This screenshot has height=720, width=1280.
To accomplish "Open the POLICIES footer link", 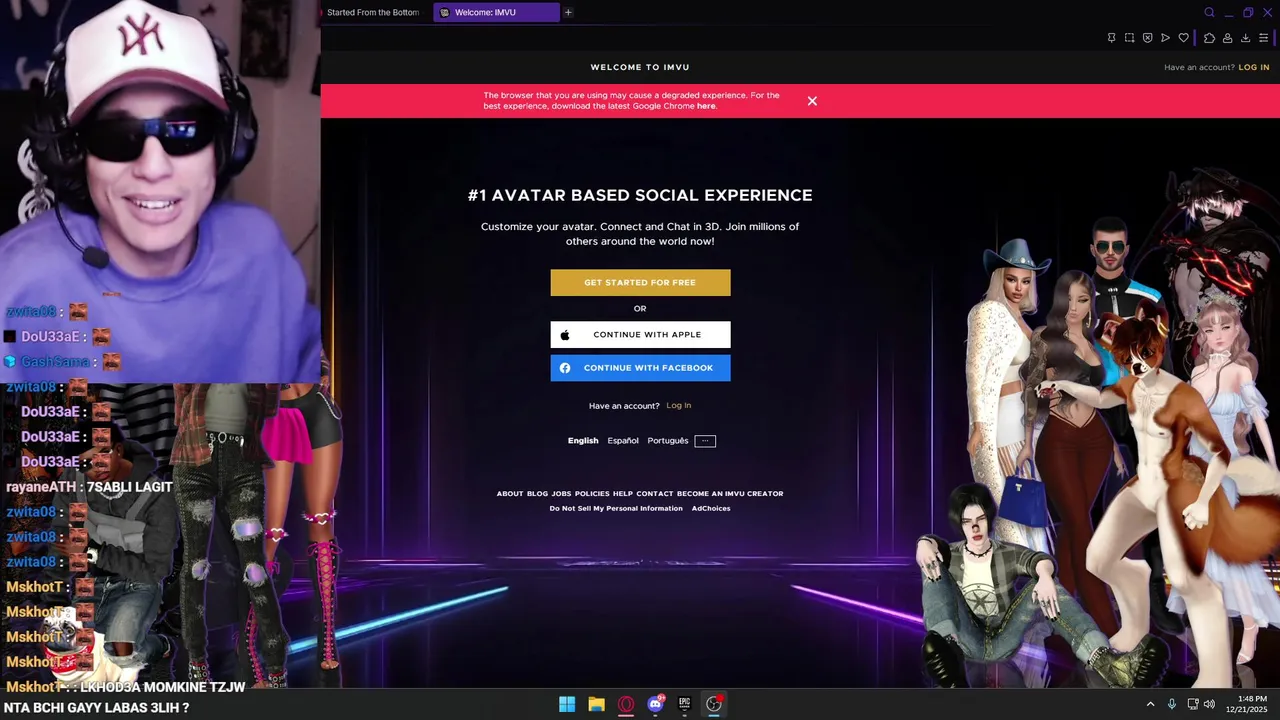I will (592, 493).
